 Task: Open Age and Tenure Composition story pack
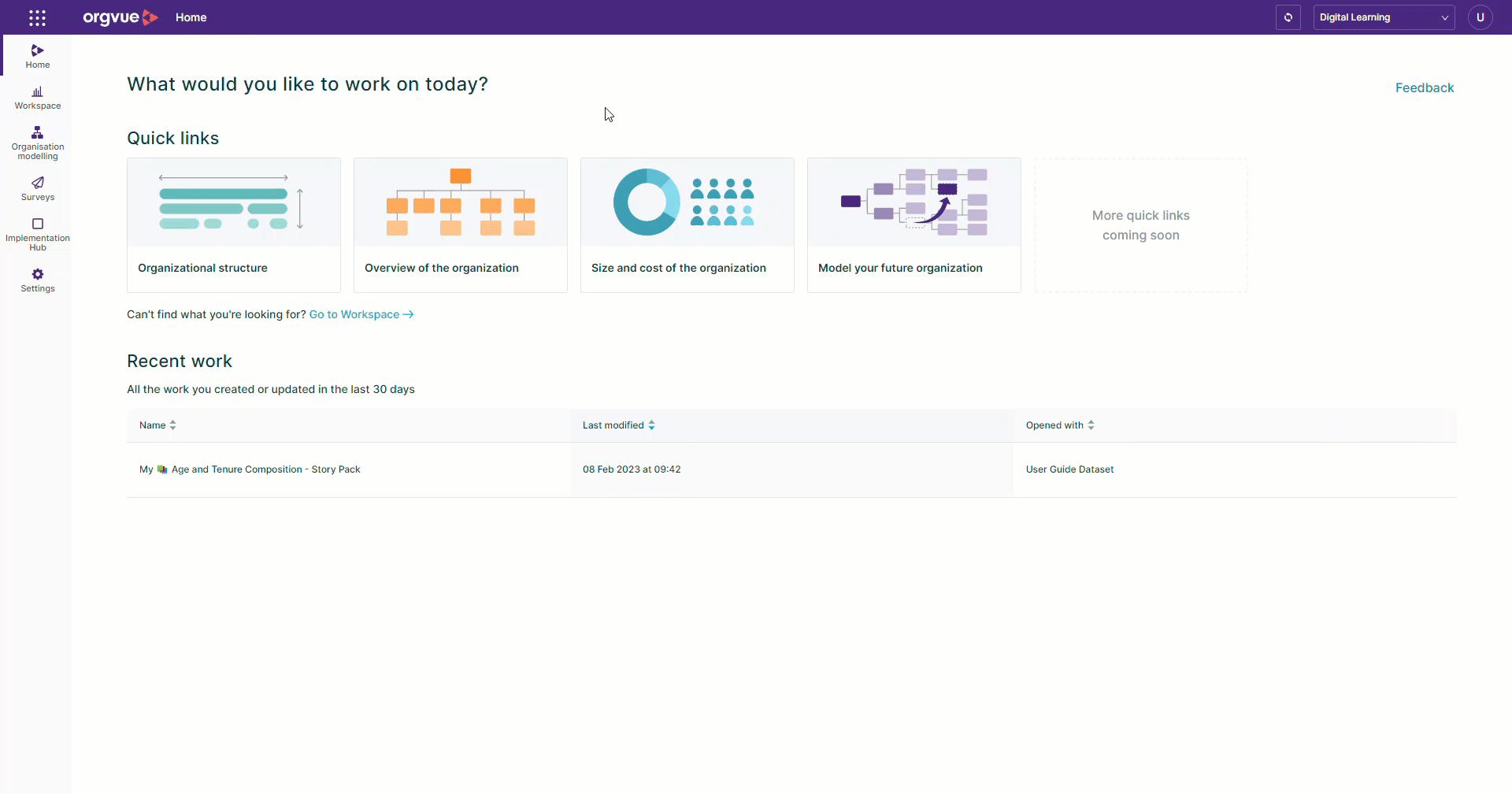pos(265,469)
